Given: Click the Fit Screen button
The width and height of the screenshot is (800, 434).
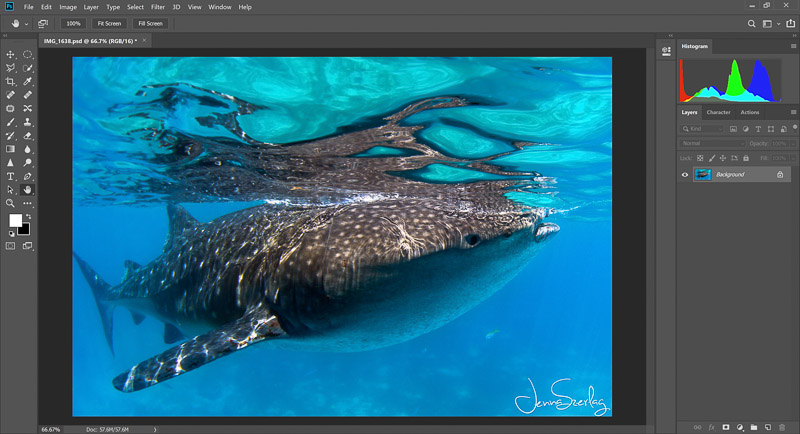Looking at the screenshot, I should [108, 23].
